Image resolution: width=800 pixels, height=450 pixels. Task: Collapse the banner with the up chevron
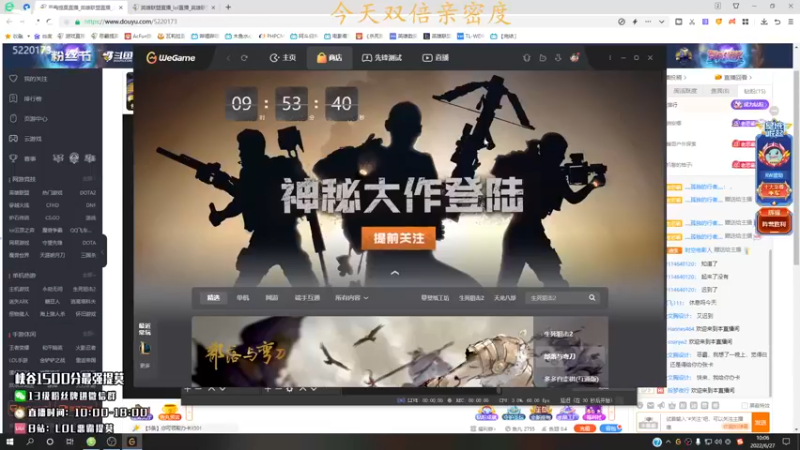coord(394,273)
